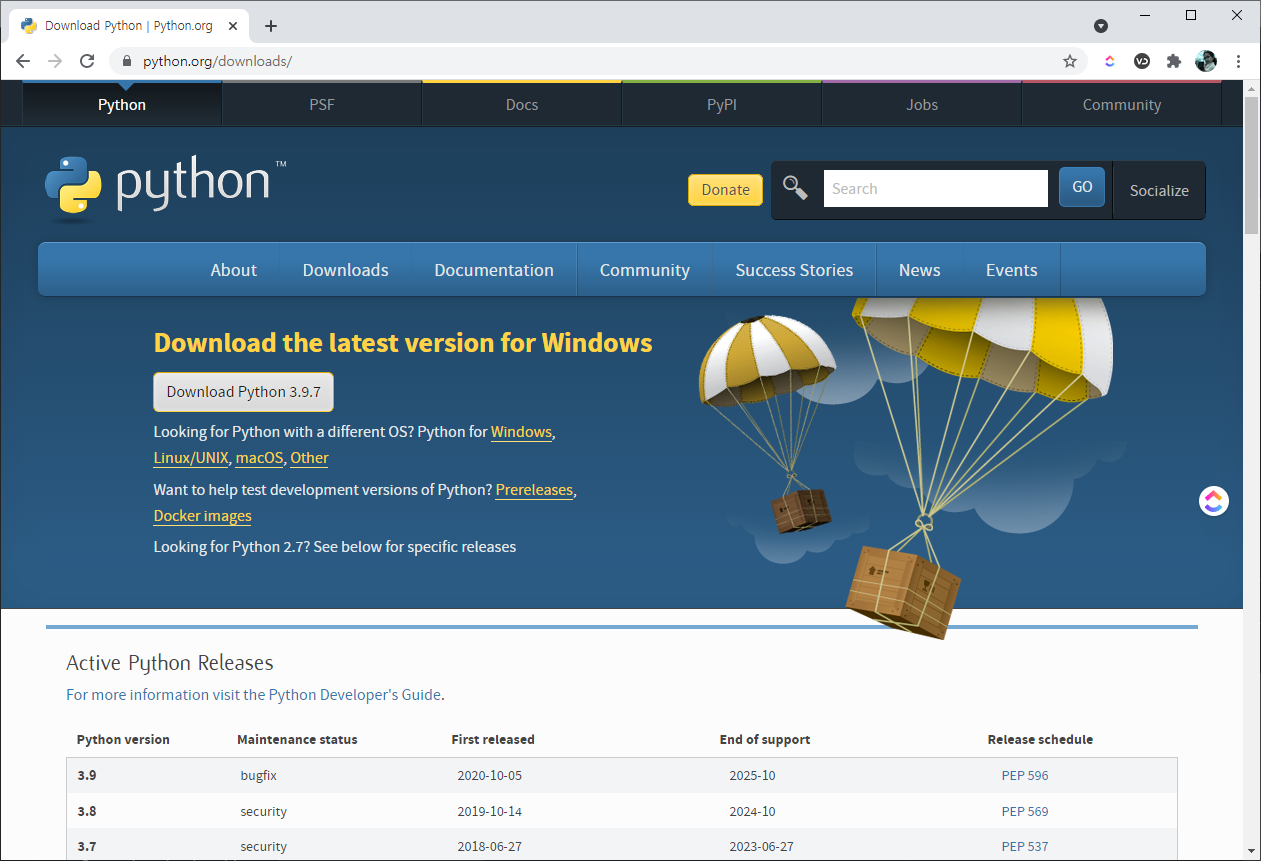The width and height of the screenshot is (1261, 861).
Task: Open the Prereleases link
Action: tap(535, 490)
